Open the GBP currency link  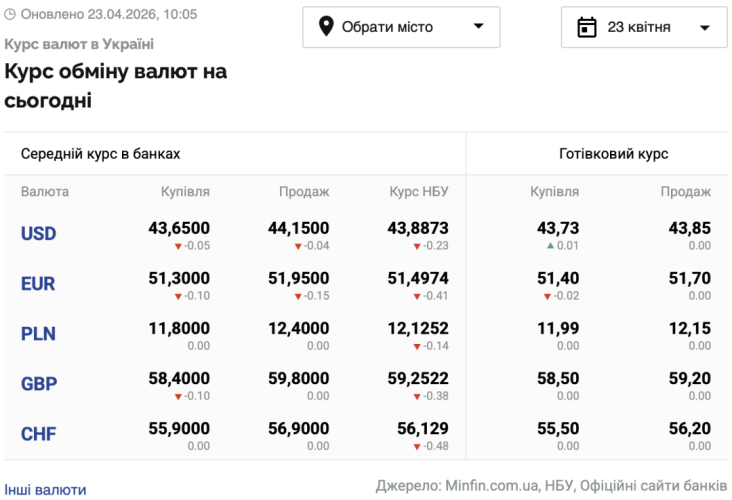[x=38, y=384]
